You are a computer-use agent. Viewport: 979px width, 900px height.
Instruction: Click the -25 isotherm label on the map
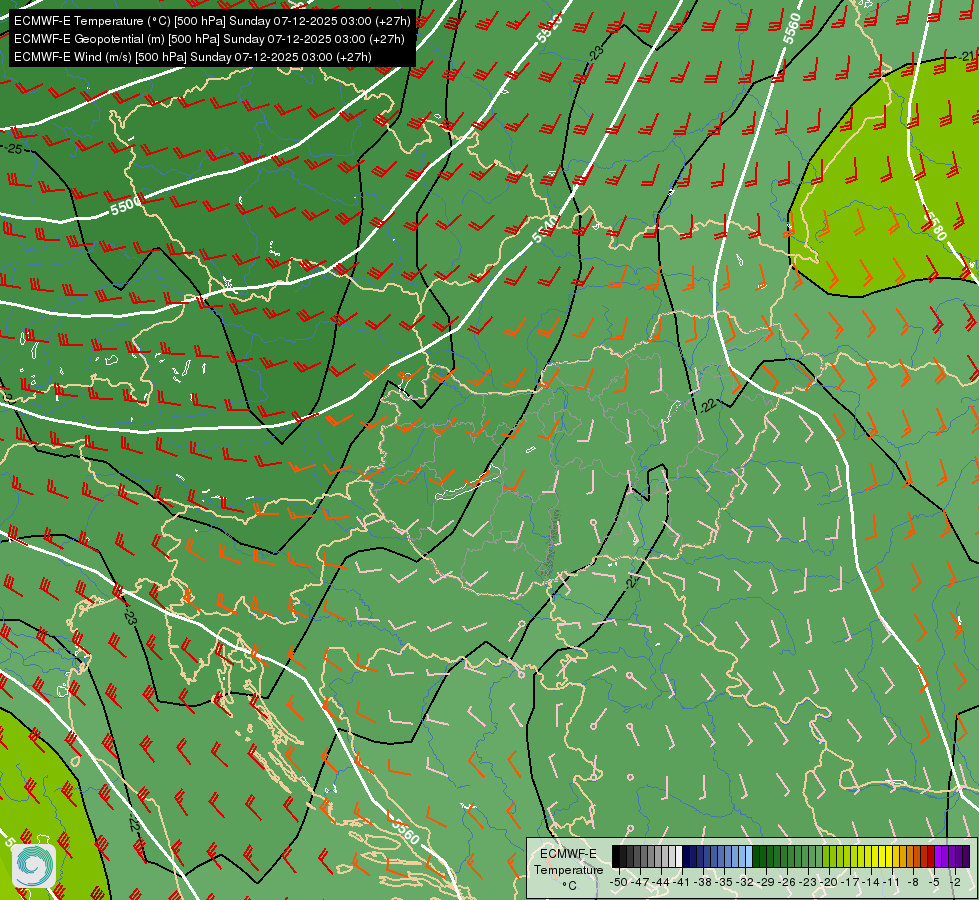tap(14, 149)
